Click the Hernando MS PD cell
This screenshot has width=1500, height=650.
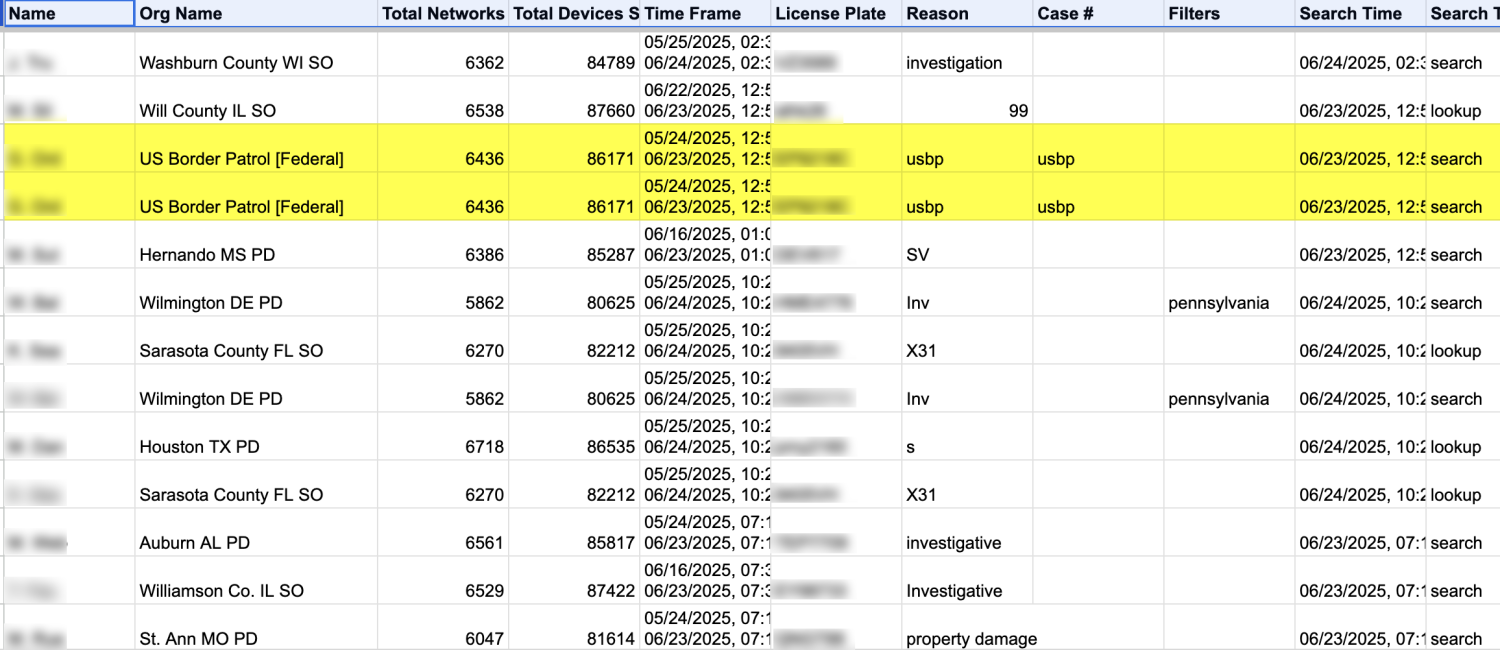[x=257, y=245]
